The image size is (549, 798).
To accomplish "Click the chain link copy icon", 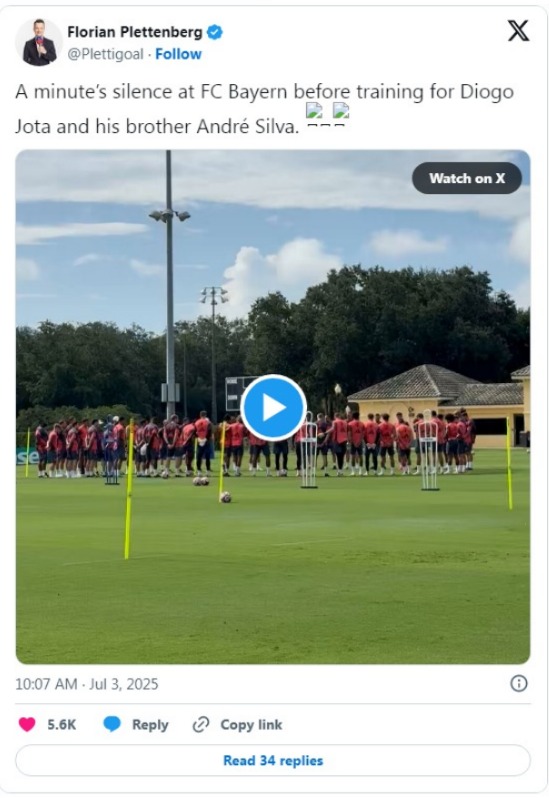I will pyautogui.click(x=201, y=725).
